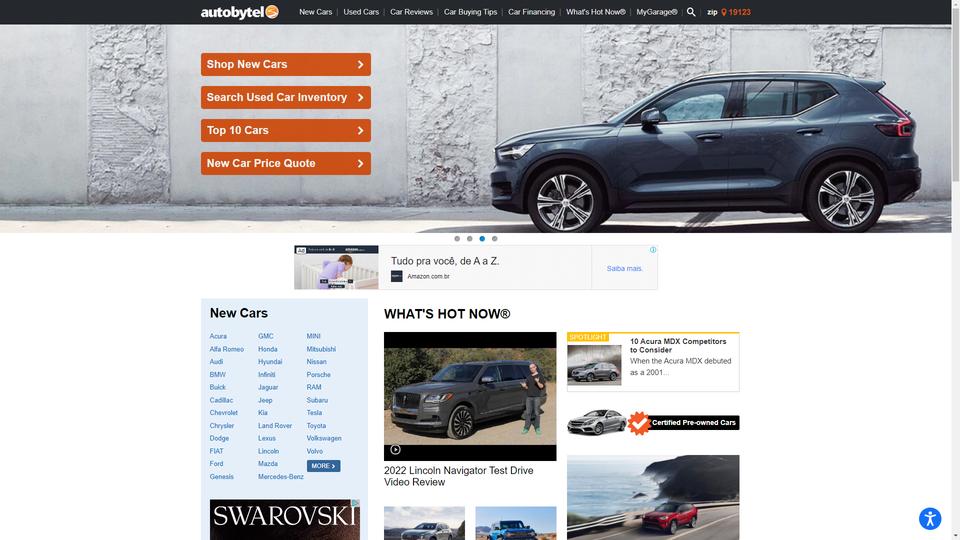Open the Used Cars menu
Viewport: 960px width, 540px height.
tap(361, 12)
